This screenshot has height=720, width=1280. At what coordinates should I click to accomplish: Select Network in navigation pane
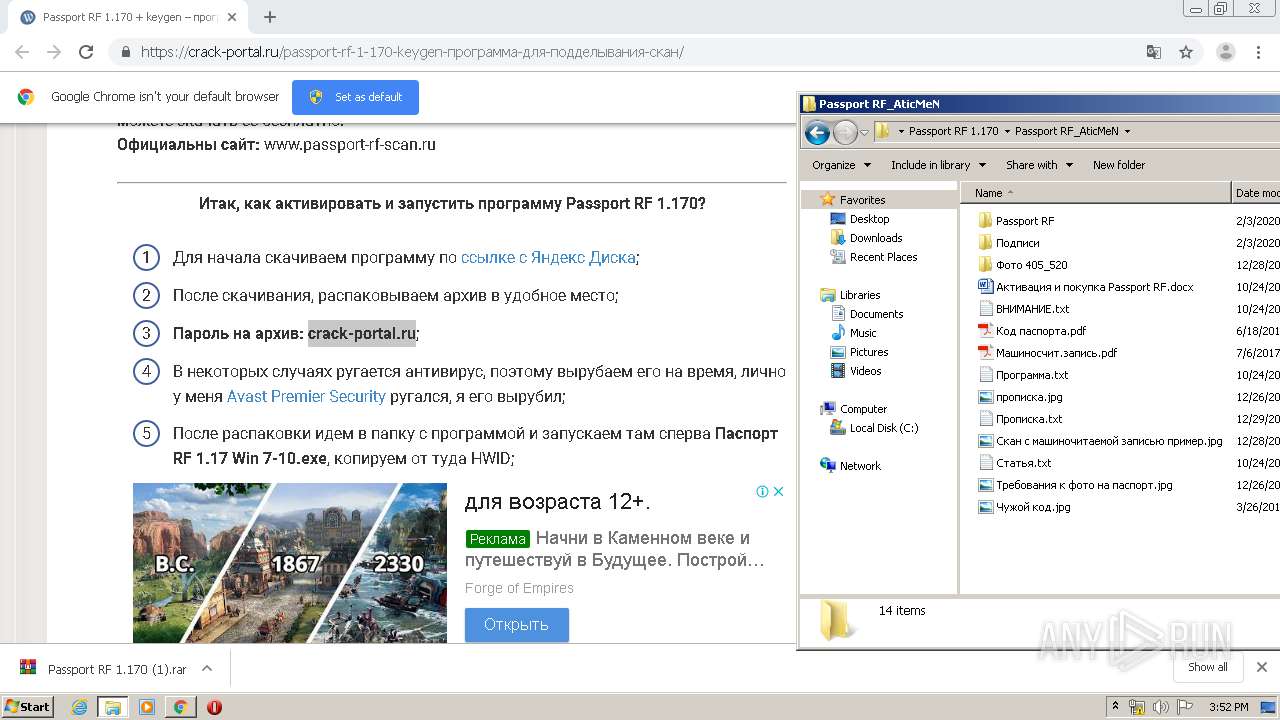860,466
